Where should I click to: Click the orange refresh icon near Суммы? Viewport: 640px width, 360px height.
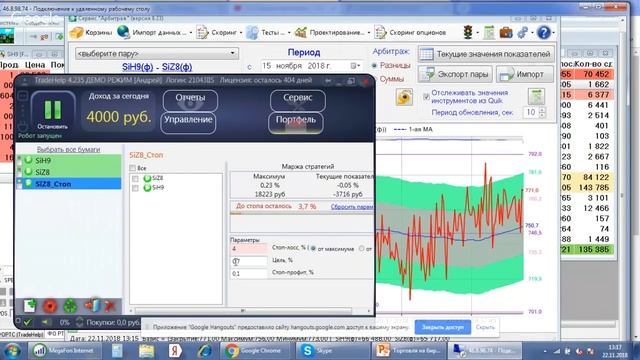coord(404,97)
